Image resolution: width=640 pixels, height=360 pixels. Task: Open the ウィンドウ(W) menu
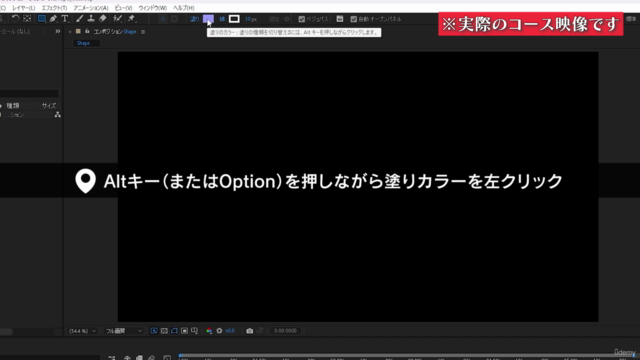pyautogui.click(x=153, y=8)
